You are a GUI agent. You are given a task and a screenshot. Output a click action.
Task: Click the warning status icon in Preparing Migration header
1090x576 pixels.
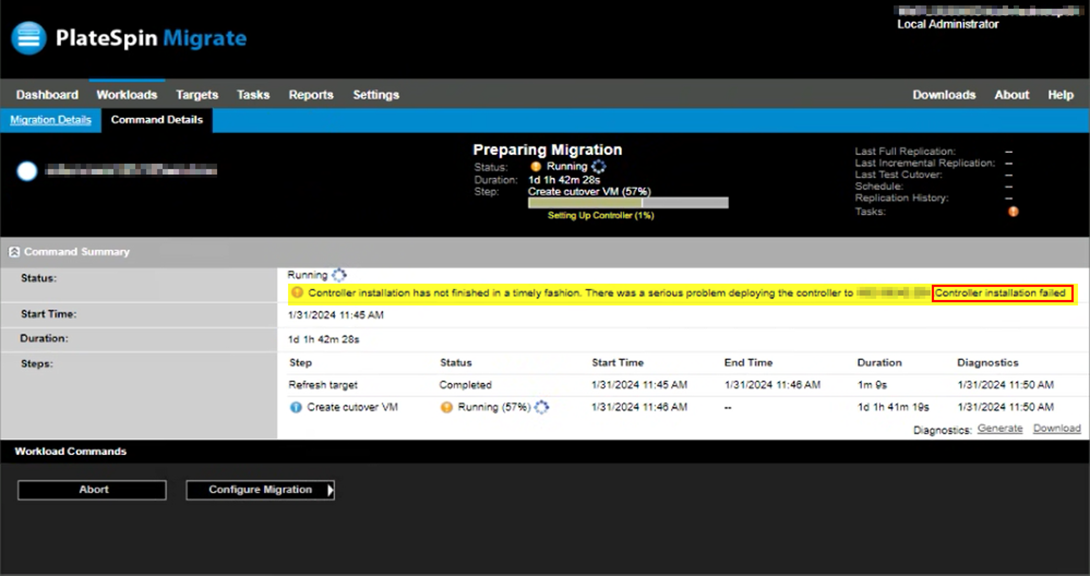(x=534, y=165)
